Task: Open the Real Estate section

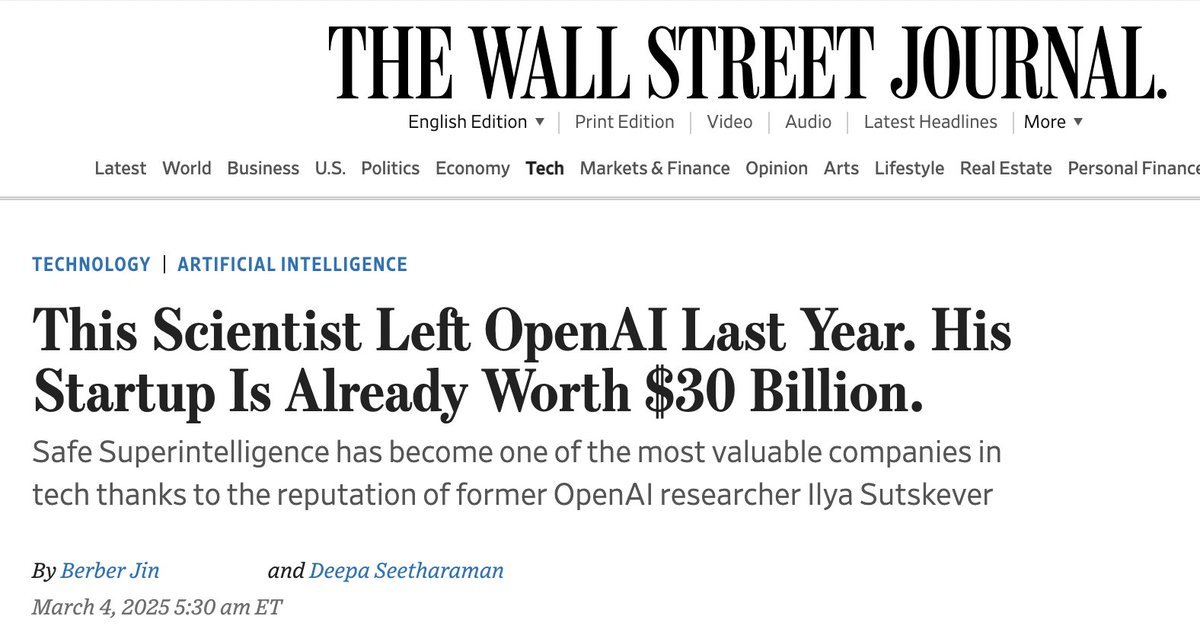Action: (1005, 168)
